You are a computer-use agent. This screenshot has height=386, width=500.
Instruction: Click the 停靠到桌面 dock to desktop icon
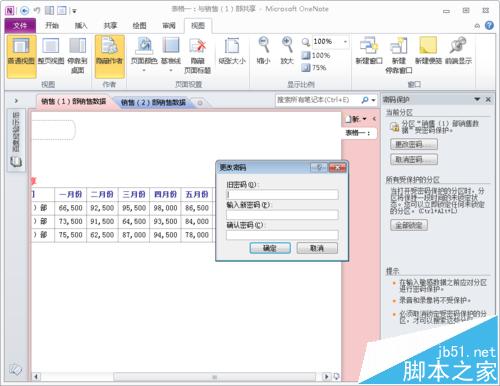tap(77, 56)
